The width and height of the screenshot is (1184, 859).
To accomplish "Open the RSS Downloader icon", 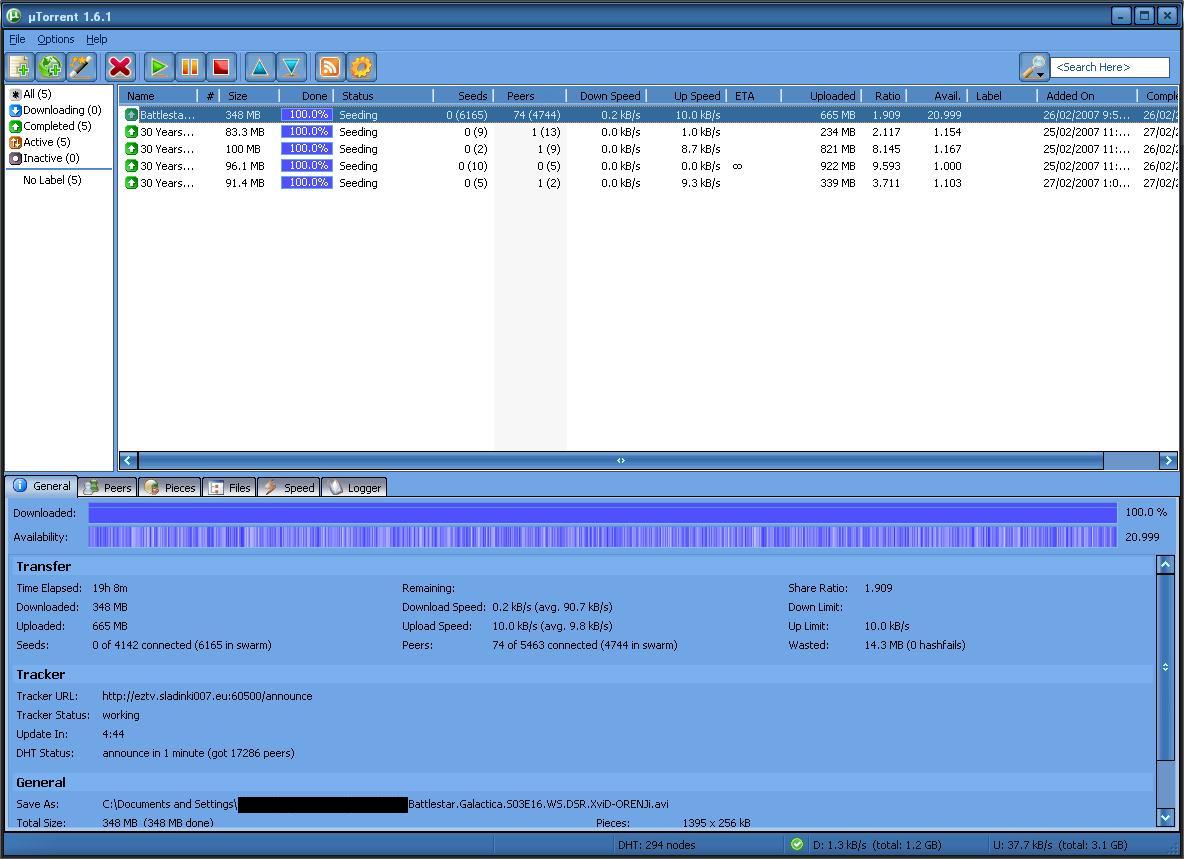I will point(330,67).
